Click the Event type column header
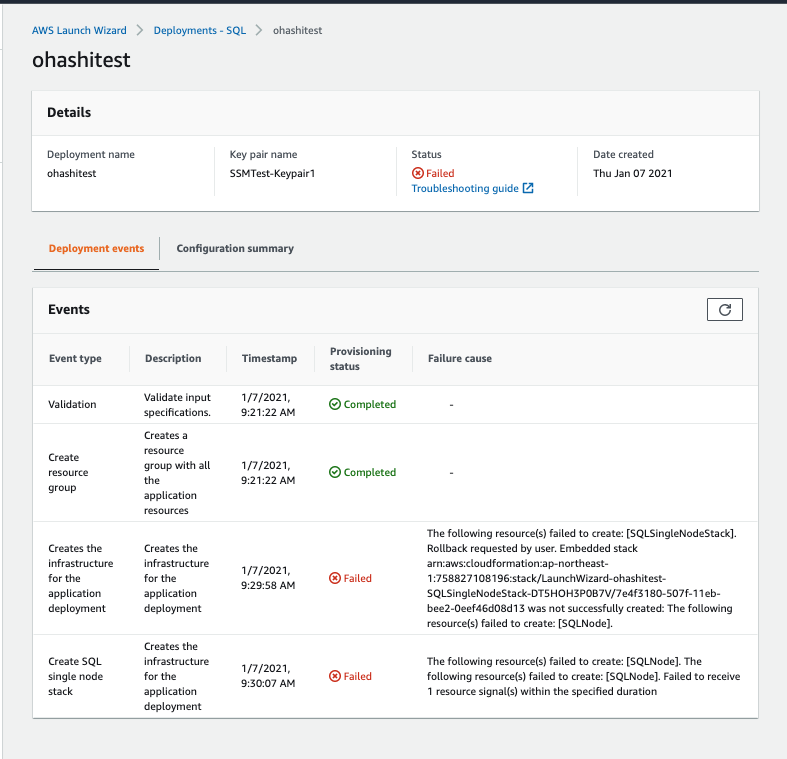The height and width of the screenshot is (759, 787). coord(75,358)
